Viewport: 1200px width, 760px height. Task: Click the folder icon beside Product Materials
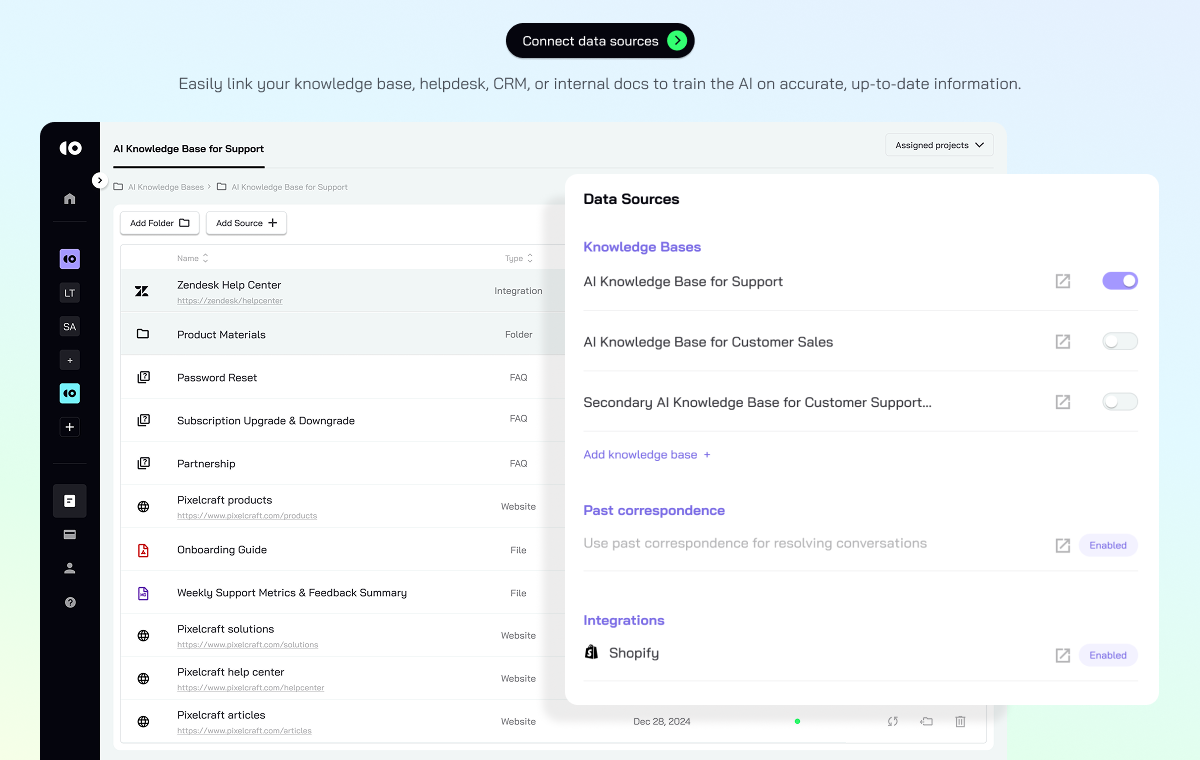pos(143,334)
